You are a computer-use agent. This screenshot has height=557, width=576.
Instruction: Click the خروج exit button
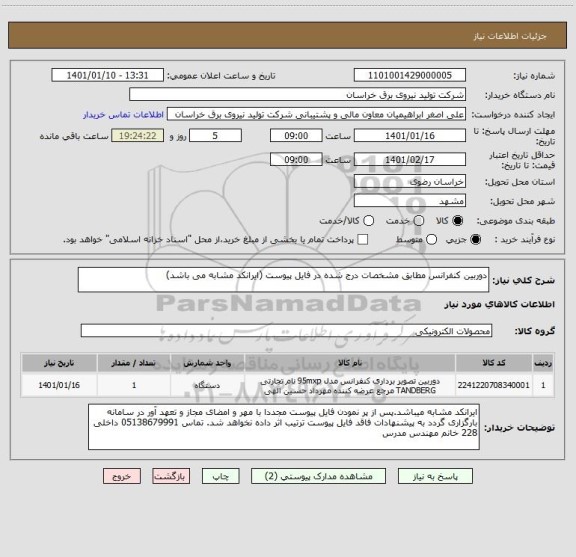(x=122, y=476)
